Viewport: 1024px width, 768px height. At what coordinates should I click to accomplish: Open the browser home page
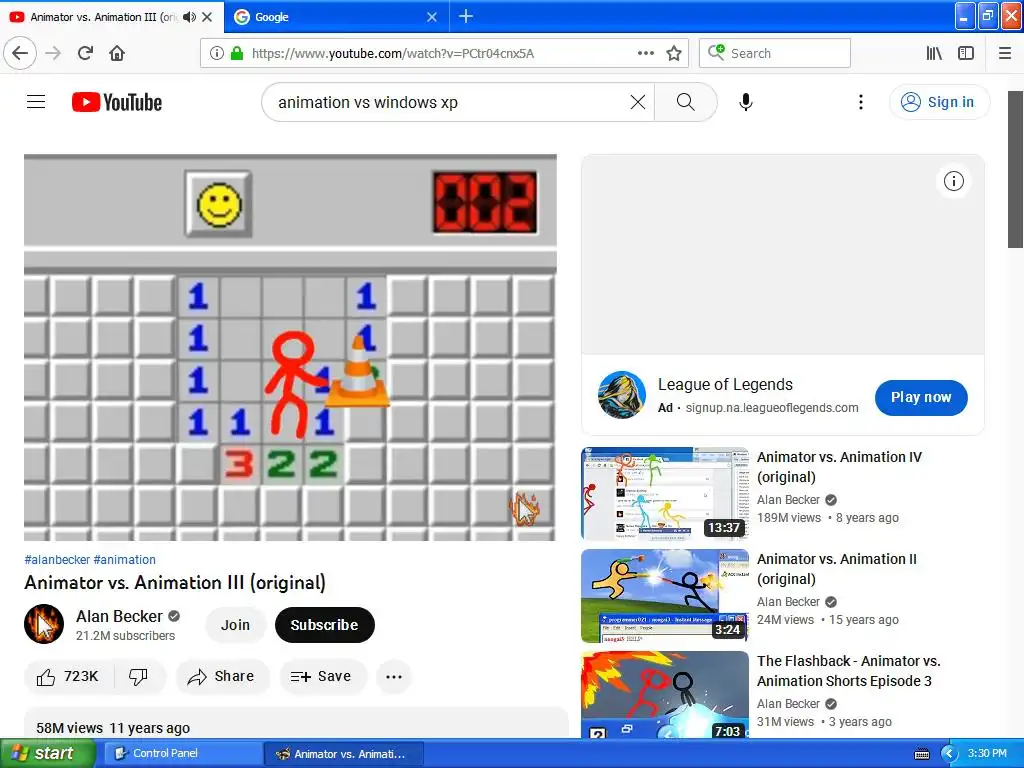click(x=117, y=53)
